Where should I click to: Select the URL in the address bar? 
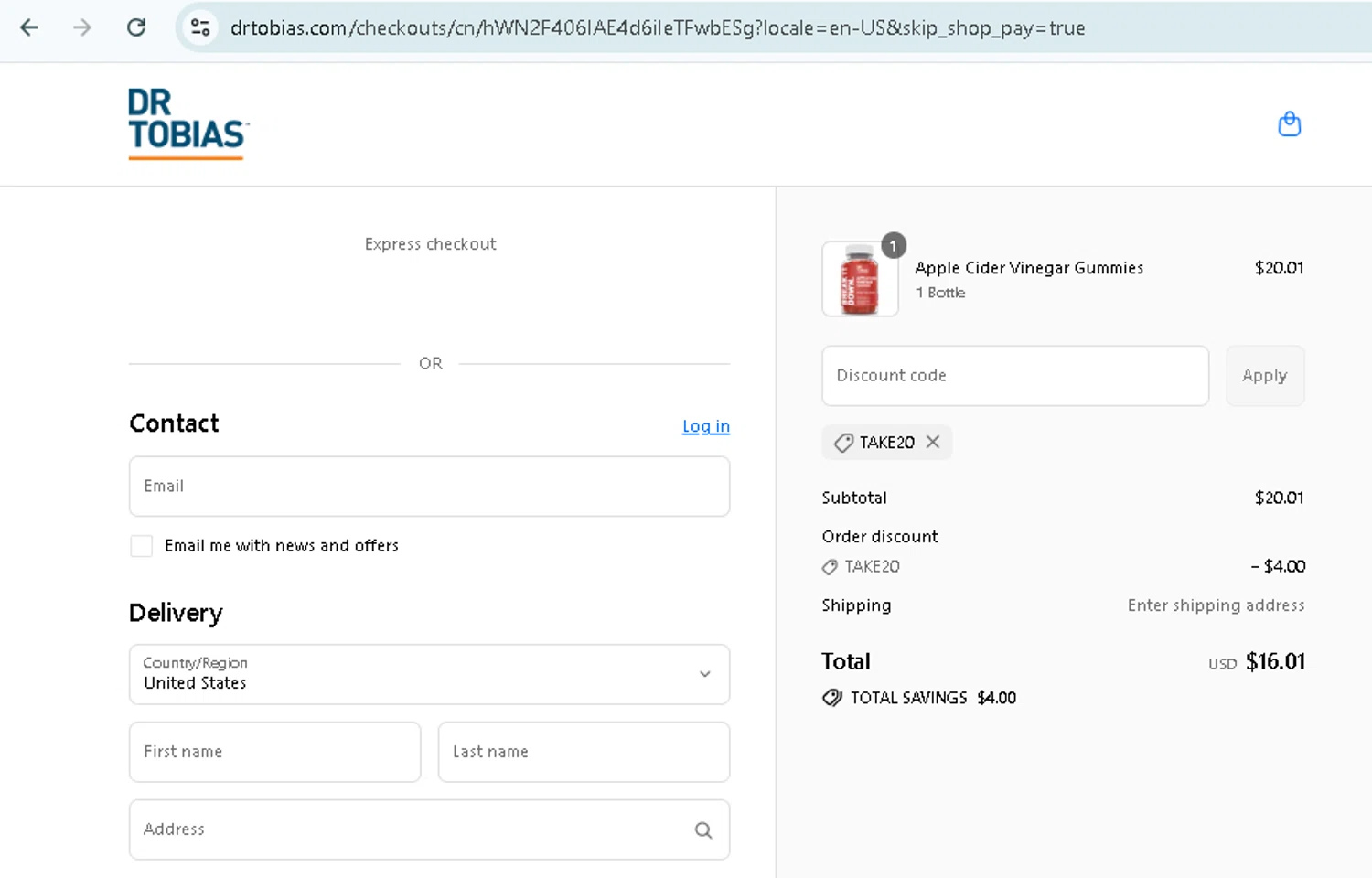click(x=658, y=28)
